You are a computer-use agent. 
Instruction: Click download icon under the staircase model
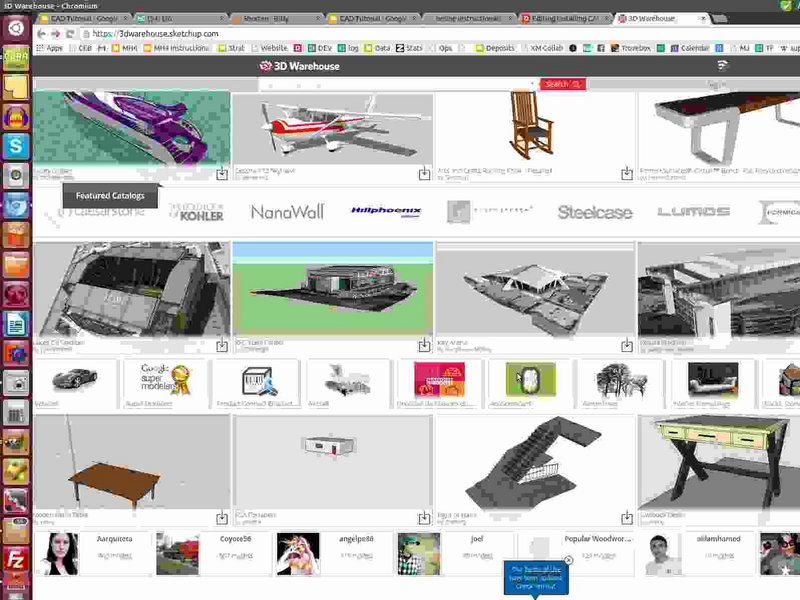[x=627, y=517]
